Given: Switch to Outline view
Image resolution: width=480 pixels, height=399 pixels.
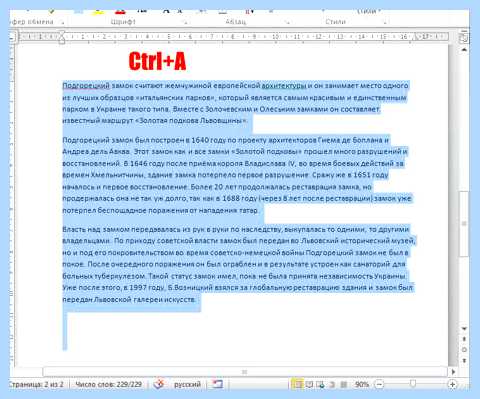Looking at the screenshot, I should (332, 384).
